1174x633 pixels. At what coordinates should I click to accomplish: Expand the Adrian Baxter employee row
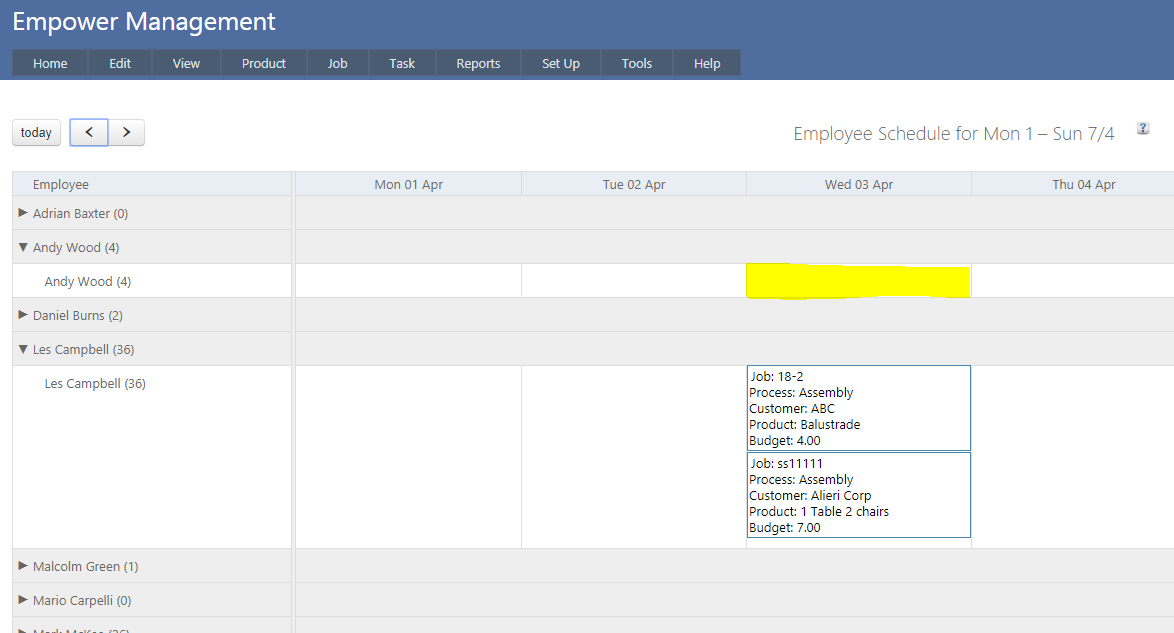tap(23, 213)
